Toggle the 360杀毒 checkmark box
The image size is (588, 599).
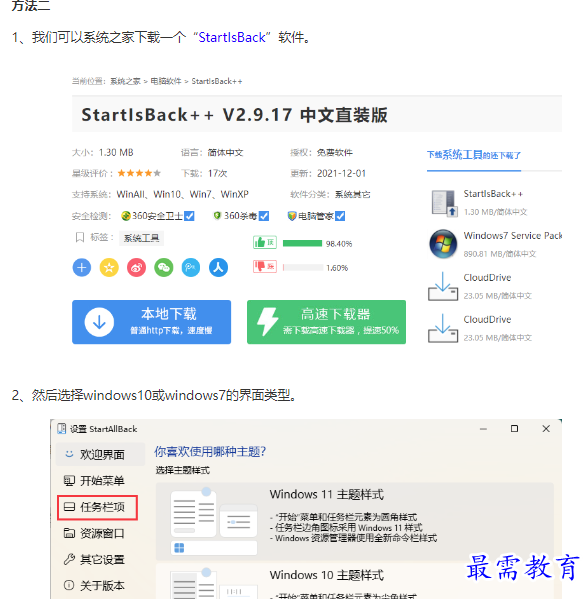(264, 216)
